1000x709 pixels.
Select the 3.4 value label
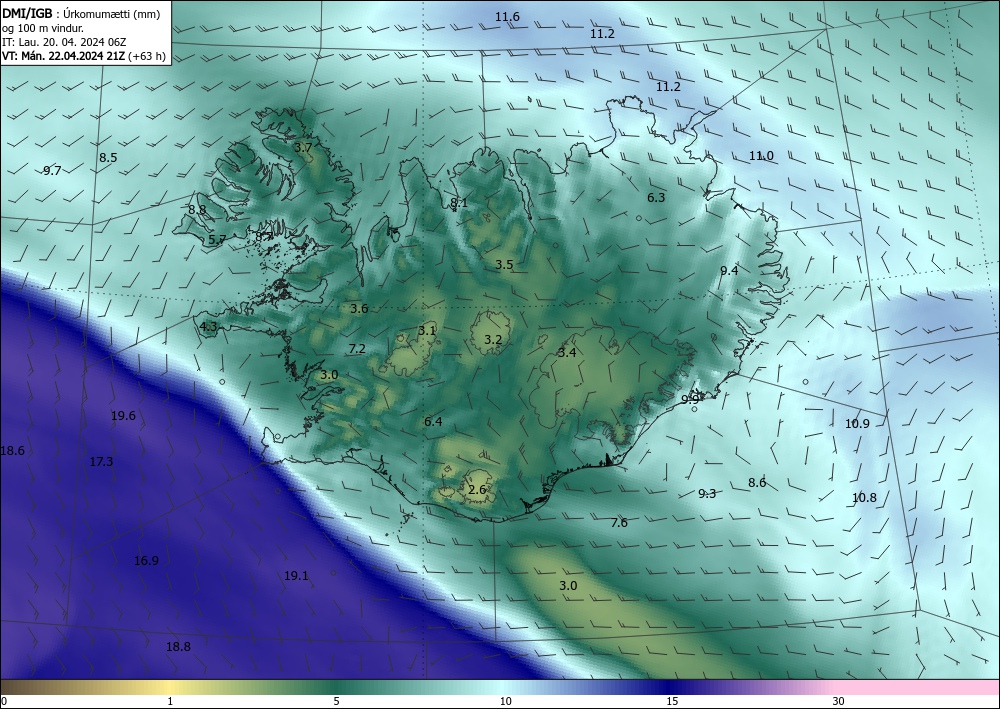[567, 353]
